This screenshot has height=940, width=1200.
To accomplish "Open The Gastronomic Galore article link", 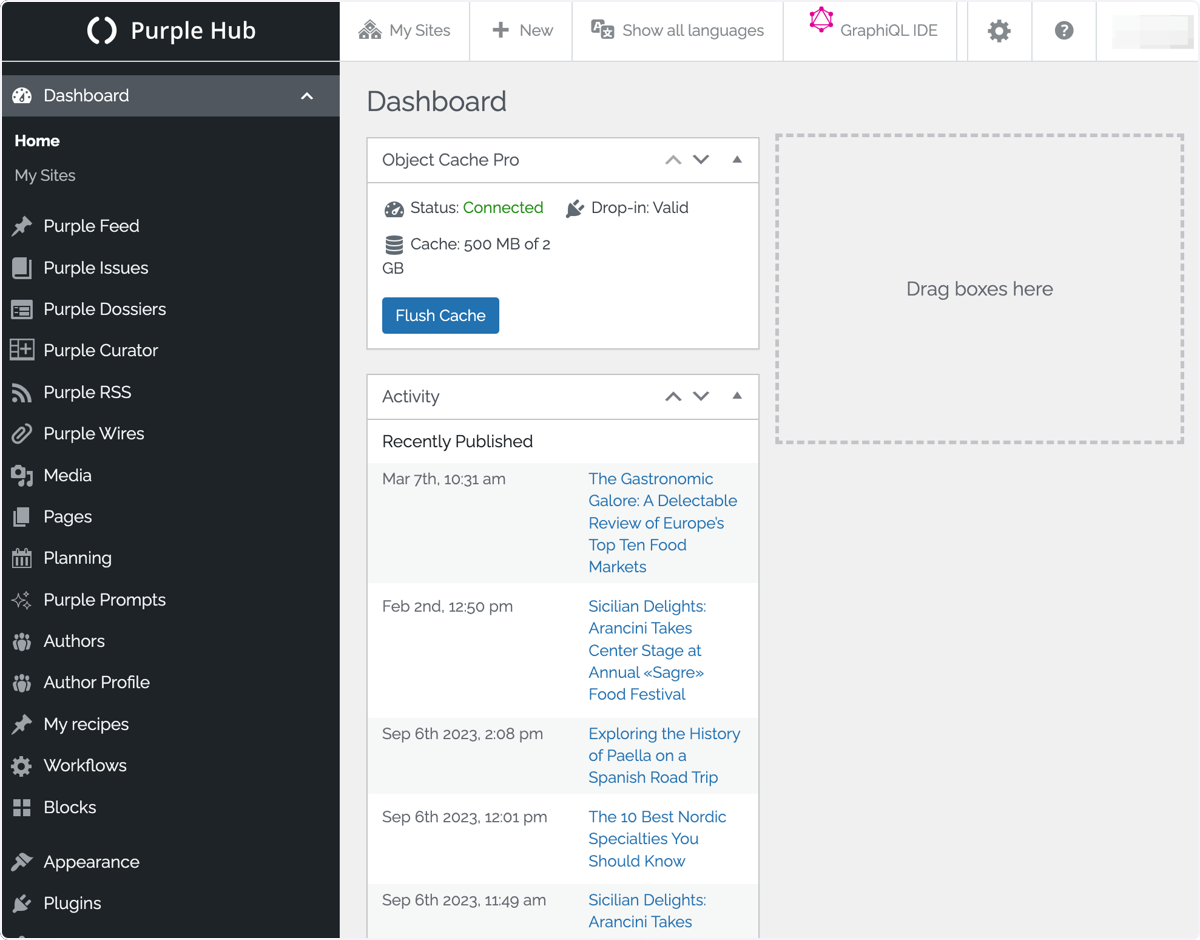I will point(663,523).
